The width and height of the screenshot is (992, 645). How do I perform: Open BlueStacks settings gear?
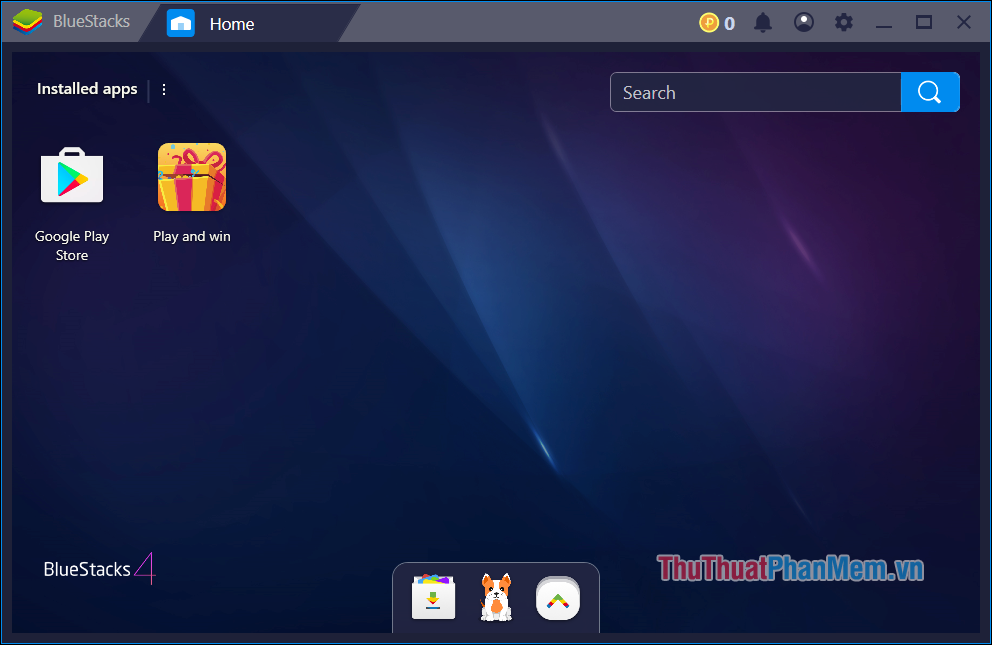pos(843,22)
